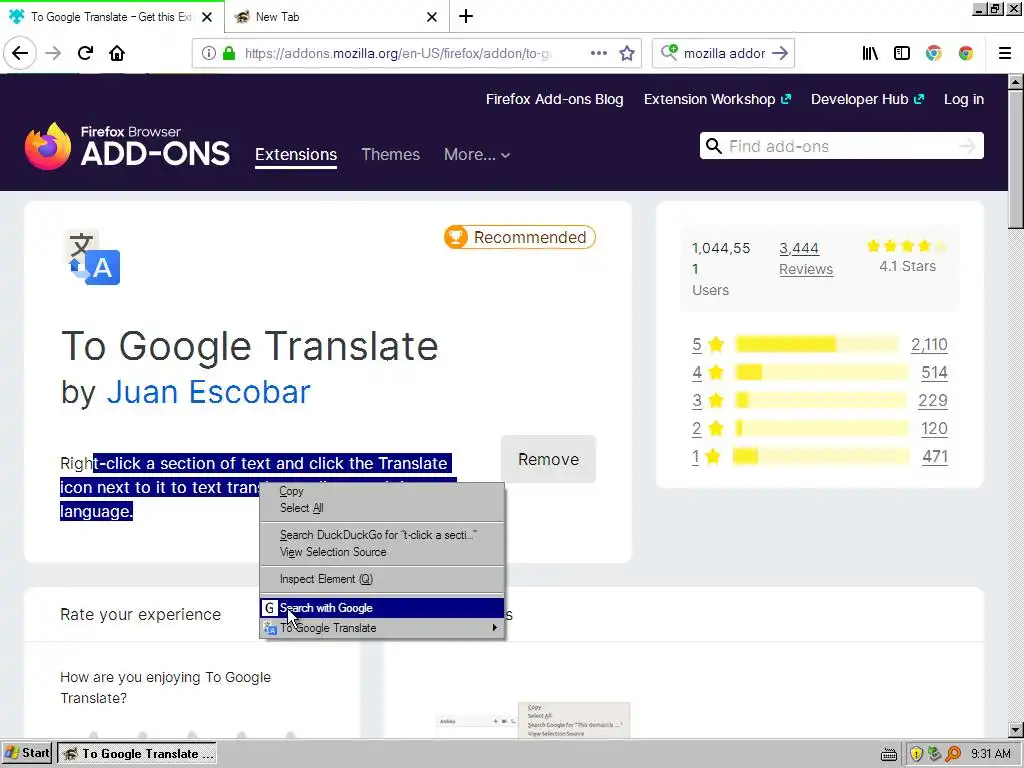Go back using the browser back arrow
The height and width of the screenshot is (768, 1024).
[20, 53]
